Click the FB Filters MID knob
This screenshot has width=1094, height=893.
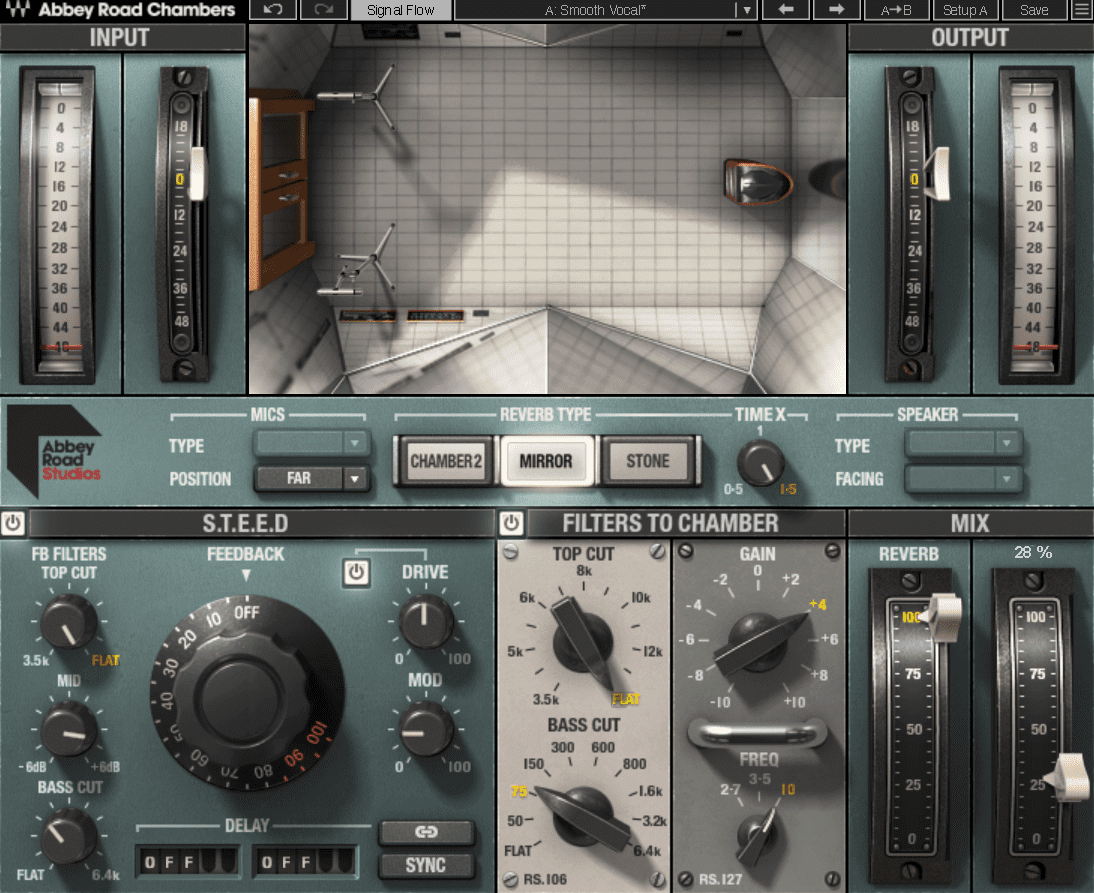coord(68,730)
